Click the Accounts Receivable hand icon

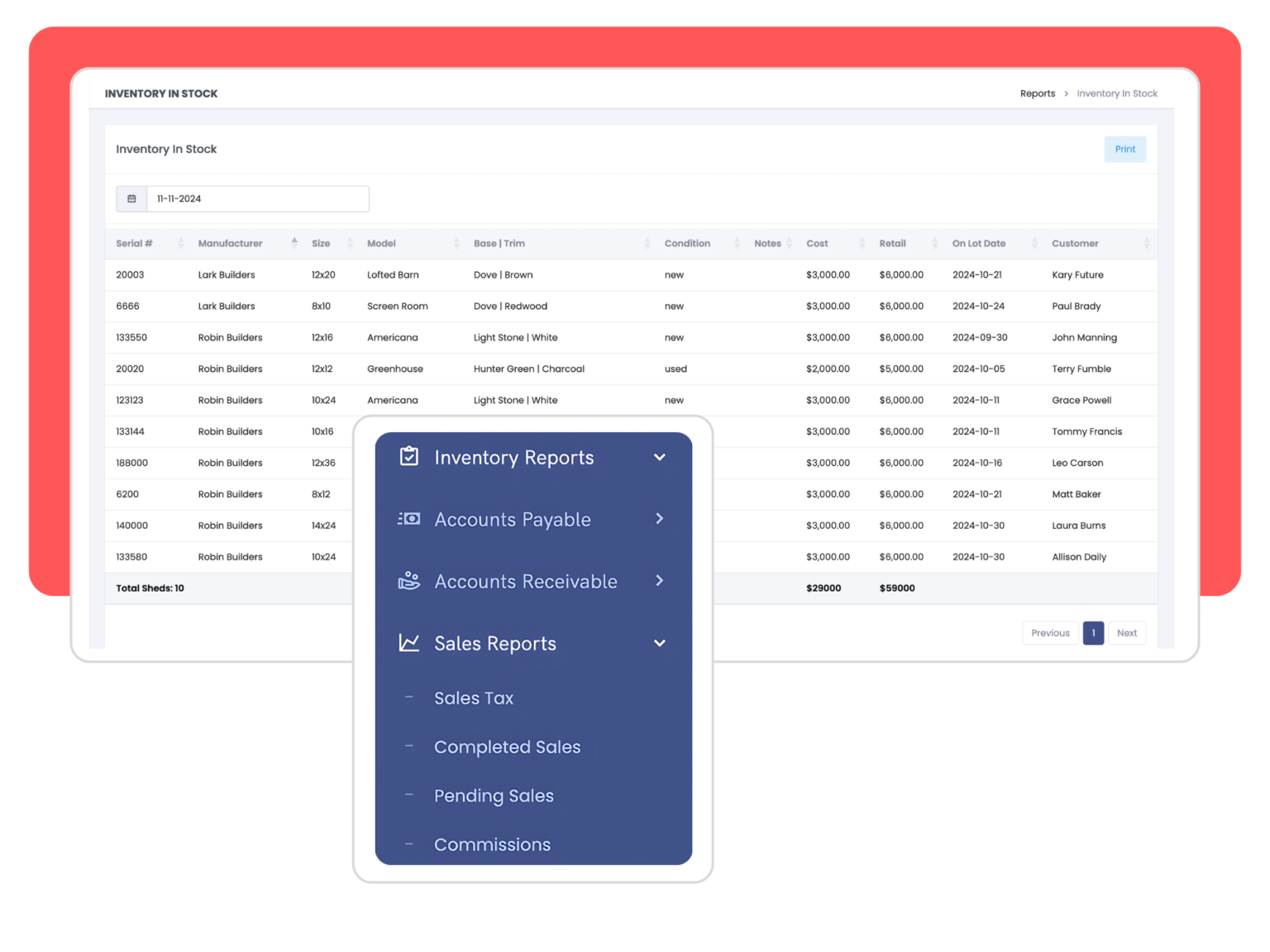pyautogui.click(x=408, y=580)
